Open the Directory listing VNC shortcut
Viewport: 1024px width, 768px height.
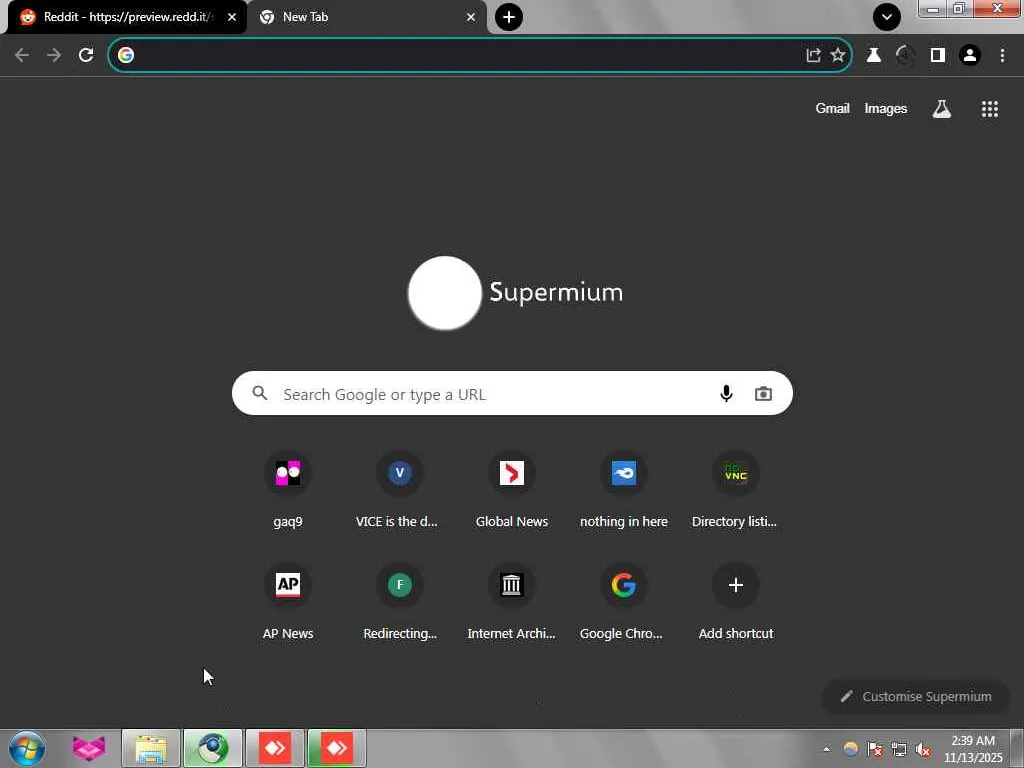(x=735, y=490)
